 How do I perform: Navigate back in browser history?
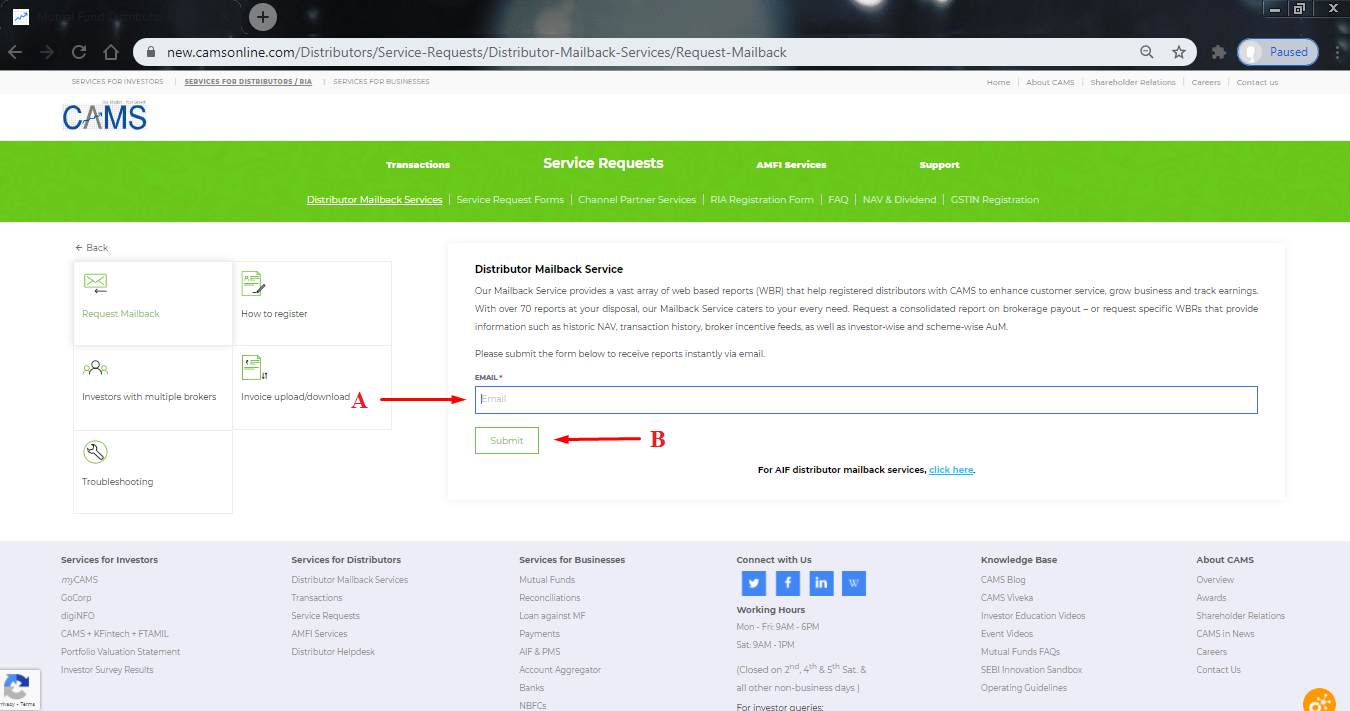pyautogui.click(x=16, y=52)
